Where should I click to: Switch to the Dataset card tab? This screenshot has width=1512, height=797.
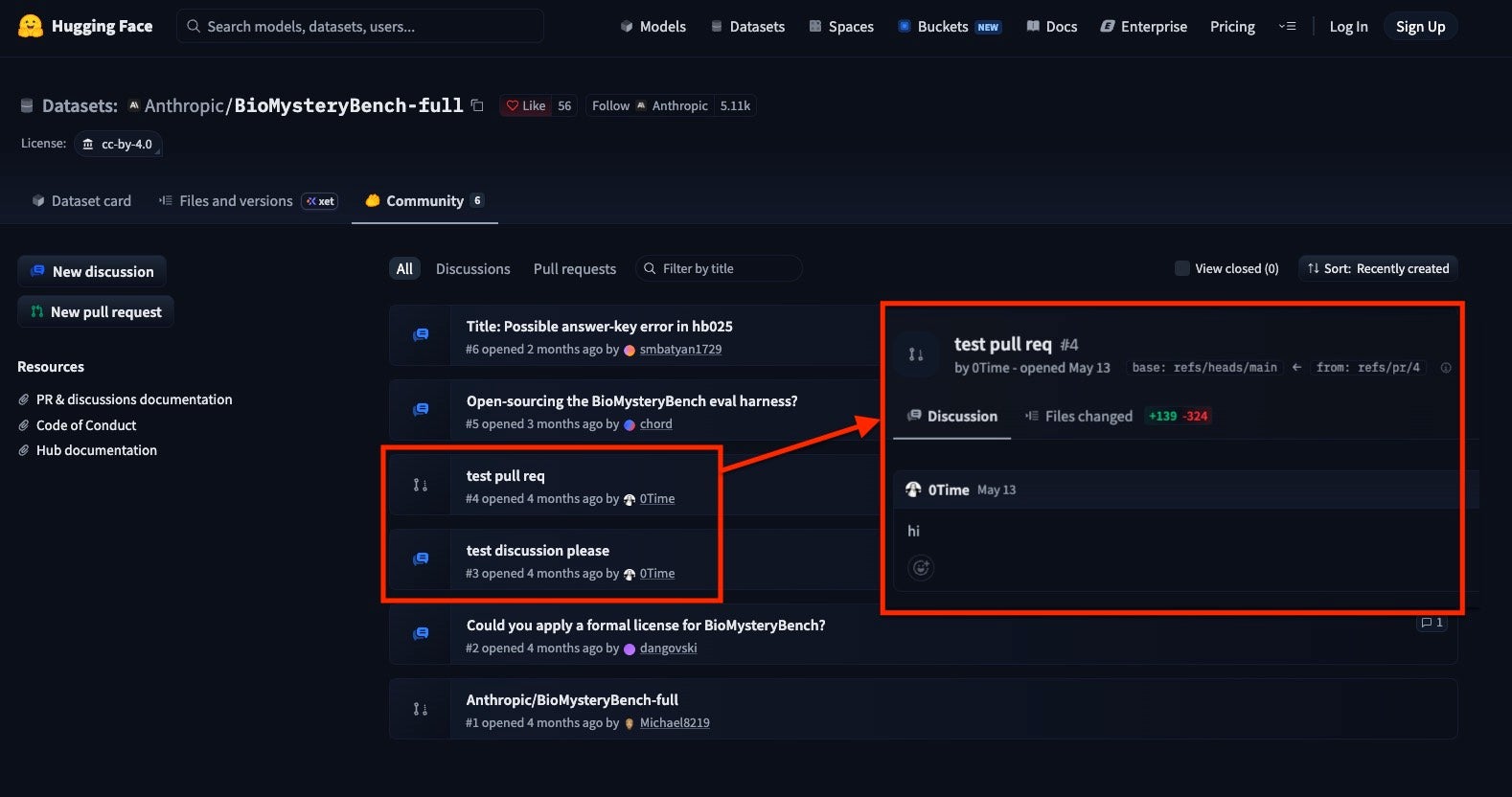click(81, 201)
